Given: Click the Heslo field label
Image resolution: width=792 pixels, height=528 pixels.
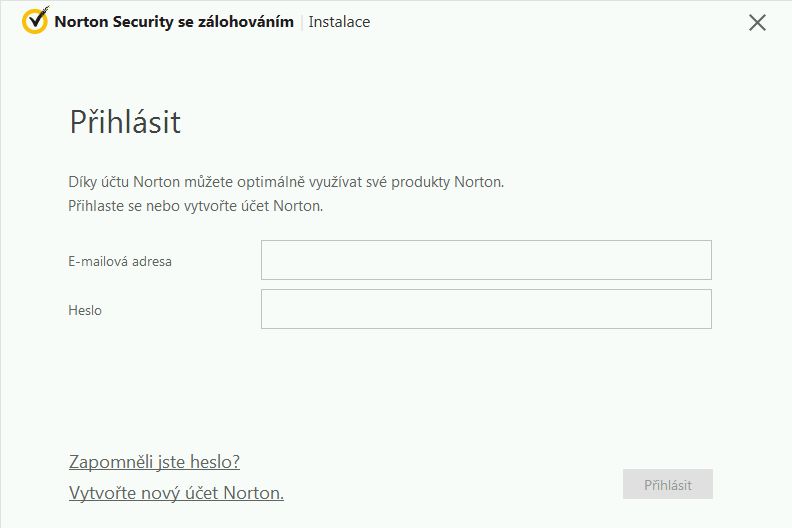Looking at the screenshot, I should pos(85,310).
